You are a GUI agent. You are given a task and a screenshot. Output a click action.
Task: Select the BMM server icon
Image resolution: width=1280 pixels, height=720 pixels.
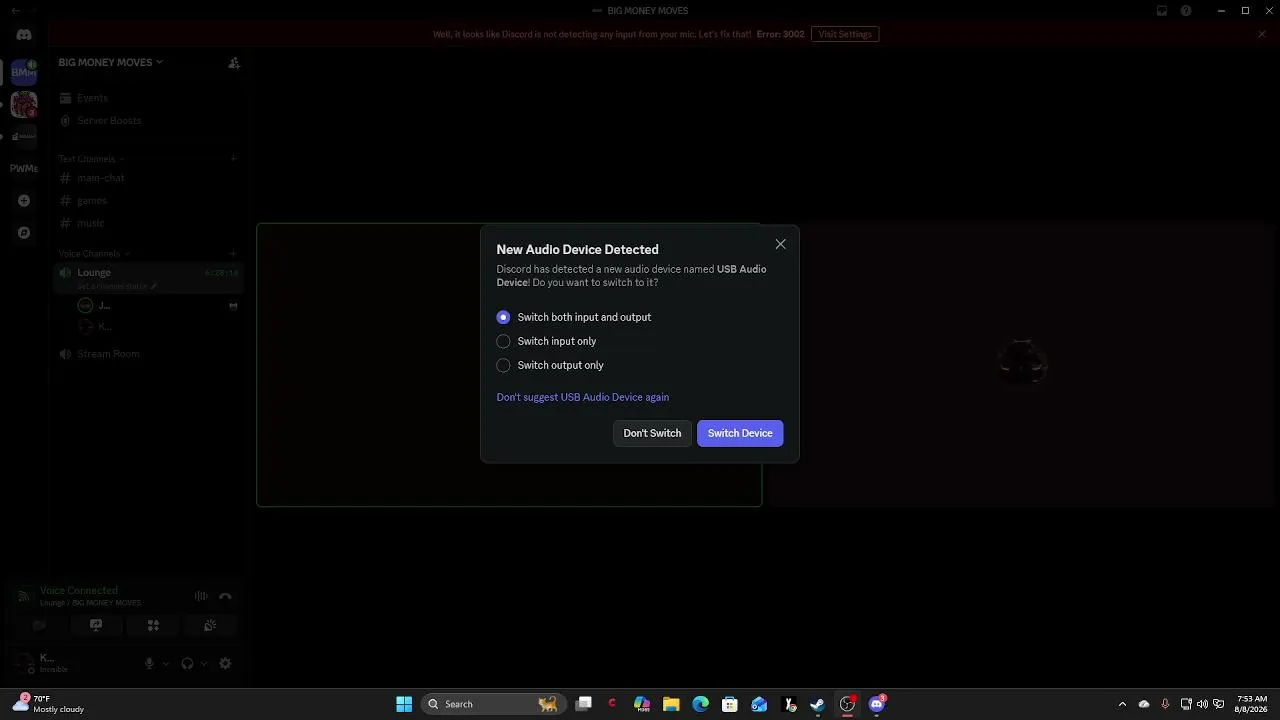click(24, 71)
